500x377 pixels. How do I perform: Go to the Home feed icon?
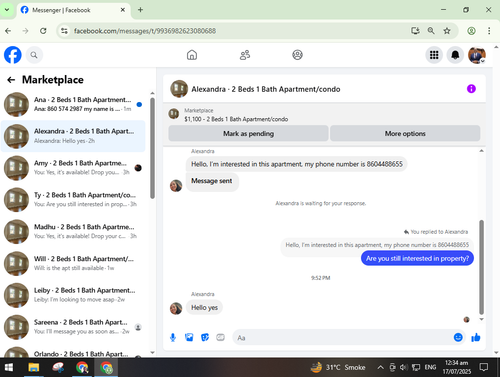click(x=192, y=55)
